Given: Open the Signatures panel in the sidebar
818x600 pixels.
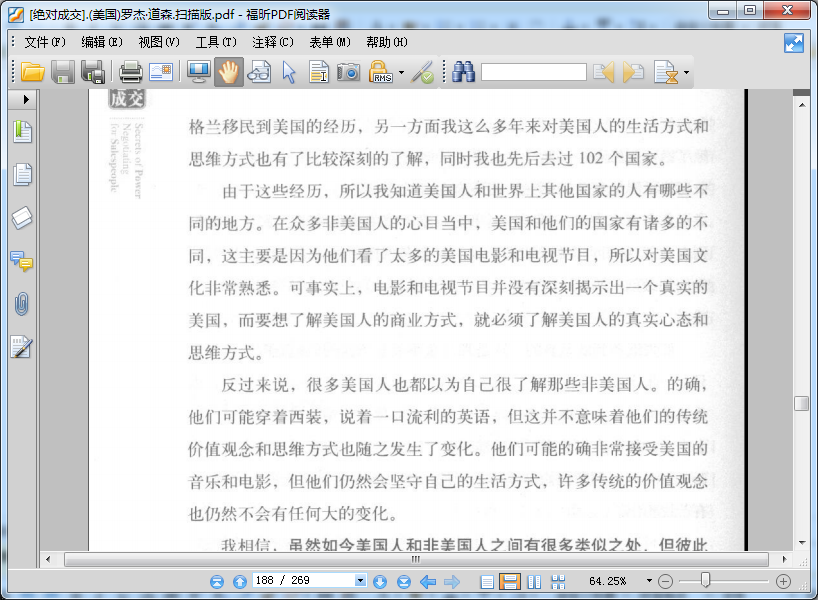Looking at the screenshot, I should 22,347.
